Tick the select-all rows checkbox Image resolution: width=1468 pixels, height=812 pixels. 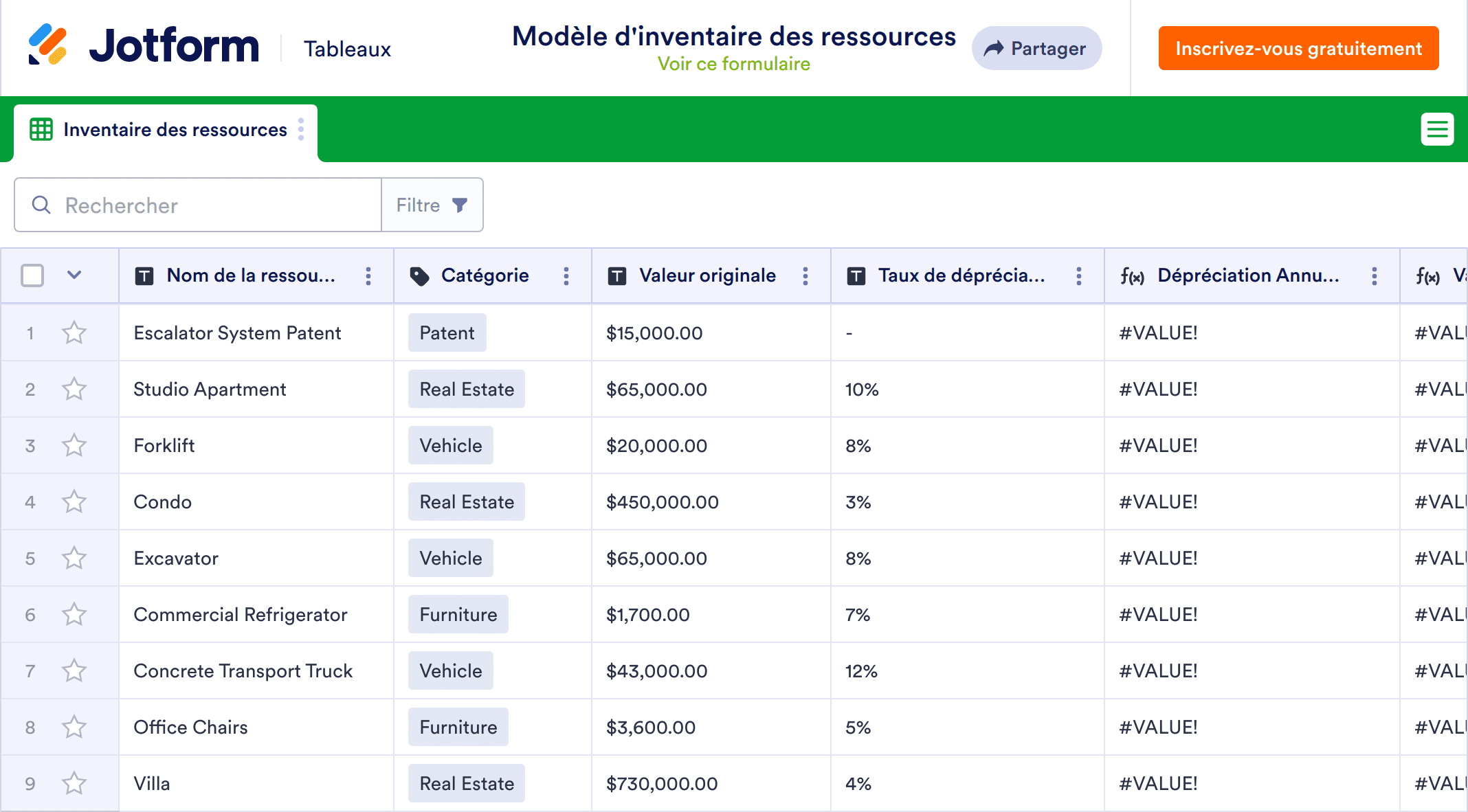32,275
